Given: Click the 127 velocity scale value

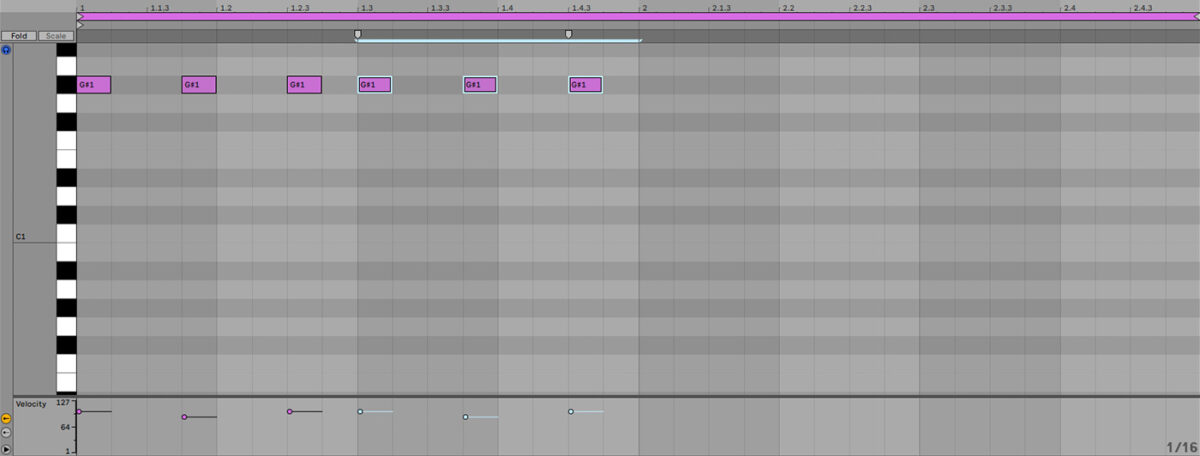Looking at the screenshot, I should [63, 403].
